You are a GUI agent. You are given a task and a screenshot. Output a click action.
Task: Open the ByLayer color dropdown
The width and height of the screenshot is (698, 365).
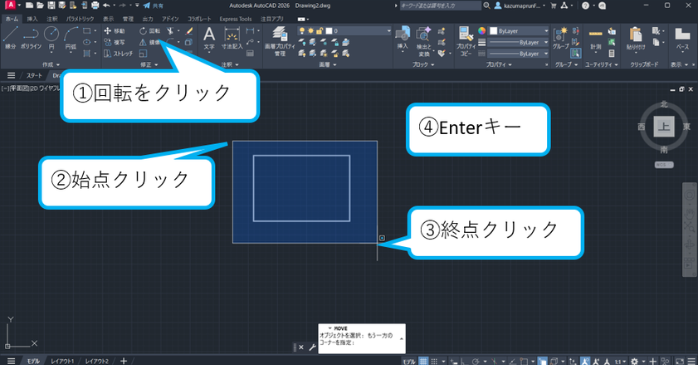(x=519, y=31)
